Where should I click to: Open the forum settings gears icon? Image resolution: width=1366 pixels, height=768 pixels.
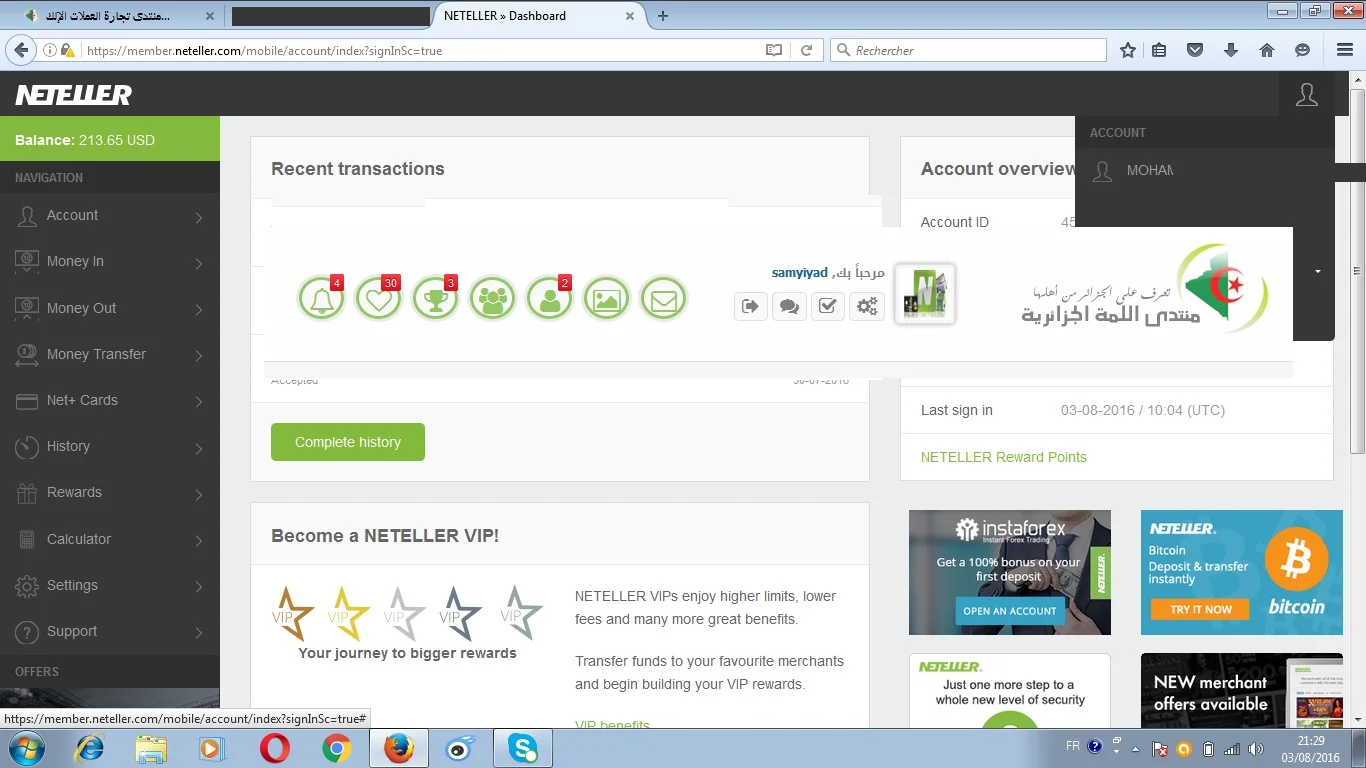[x=866, y=306]
